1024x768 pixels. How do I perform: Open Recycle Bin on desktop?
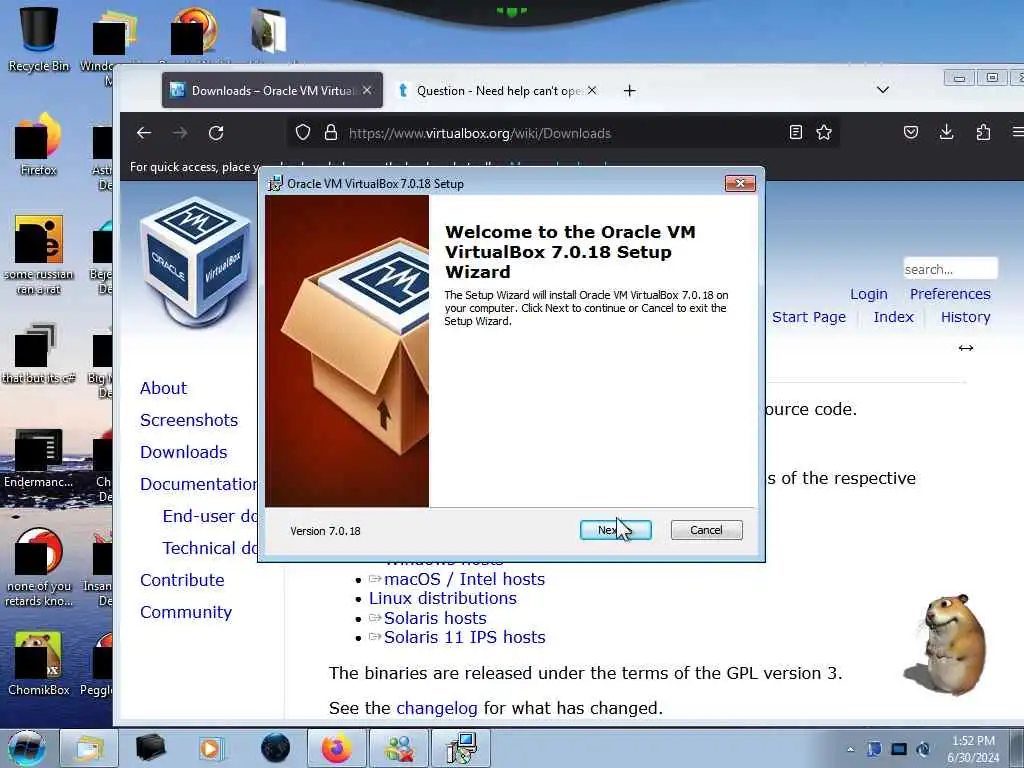tap(39, 38)
